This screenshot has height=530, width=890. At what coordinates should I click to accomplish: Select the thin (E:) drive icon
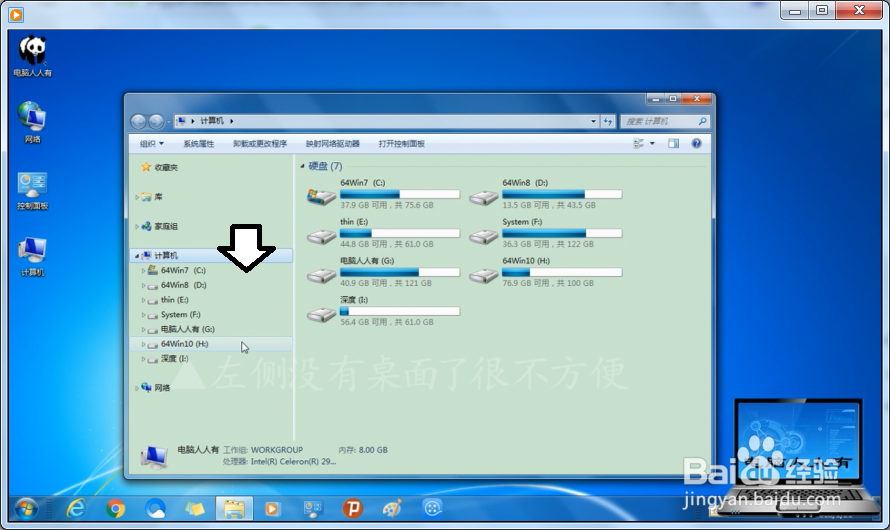(321, 236)
